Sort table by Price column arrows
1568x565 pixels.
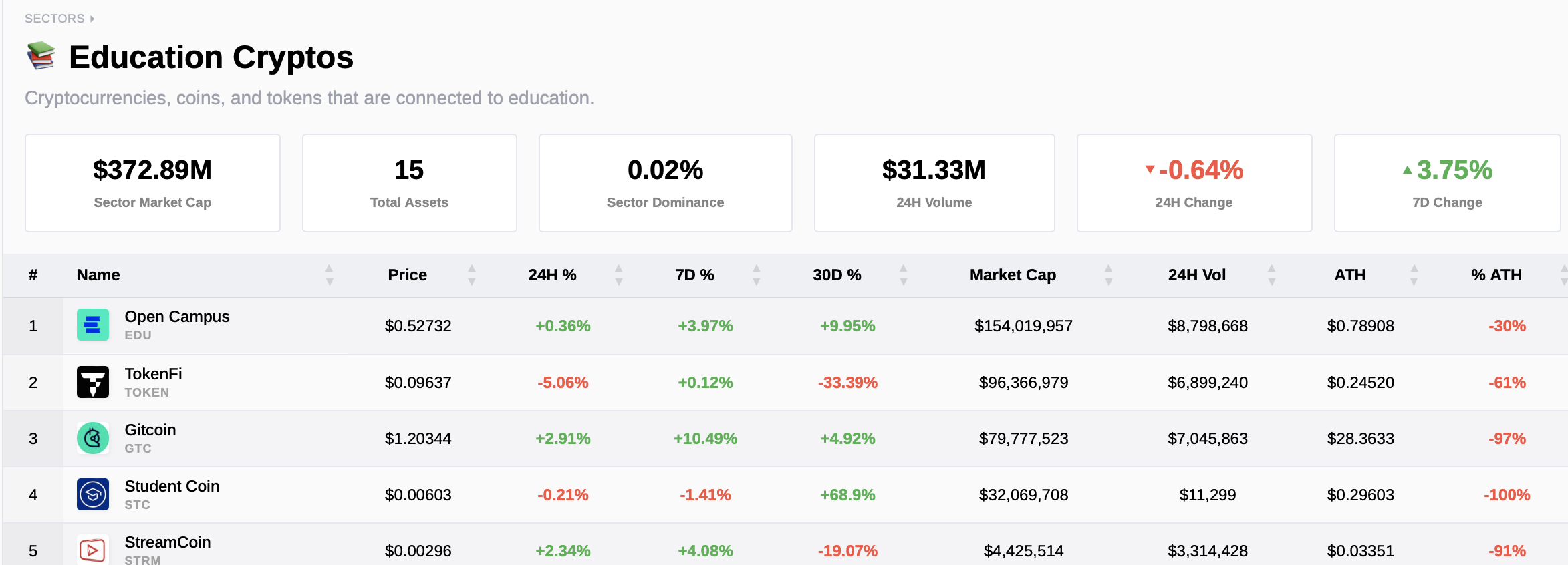472,275
